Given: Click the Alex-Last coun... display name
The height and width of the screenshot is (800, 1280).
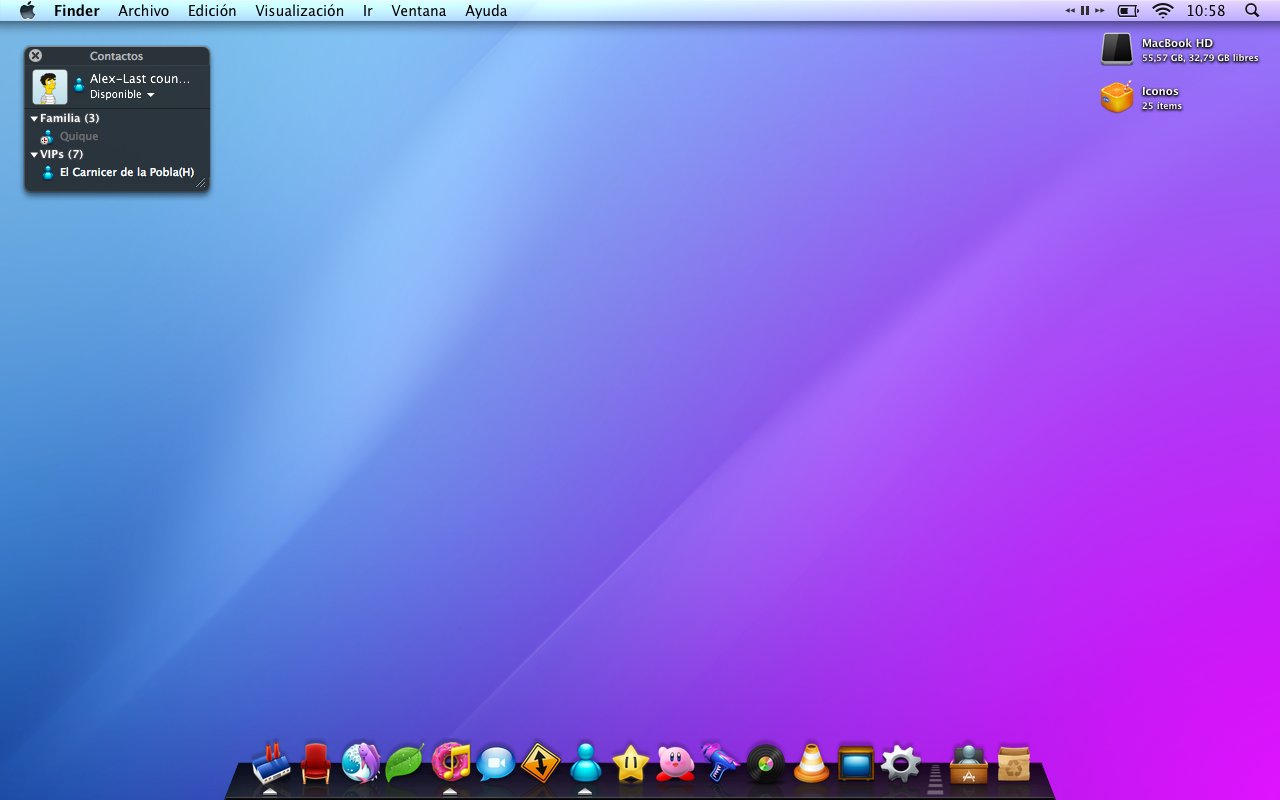Looking at the screenshot, I should pos(140,79).
